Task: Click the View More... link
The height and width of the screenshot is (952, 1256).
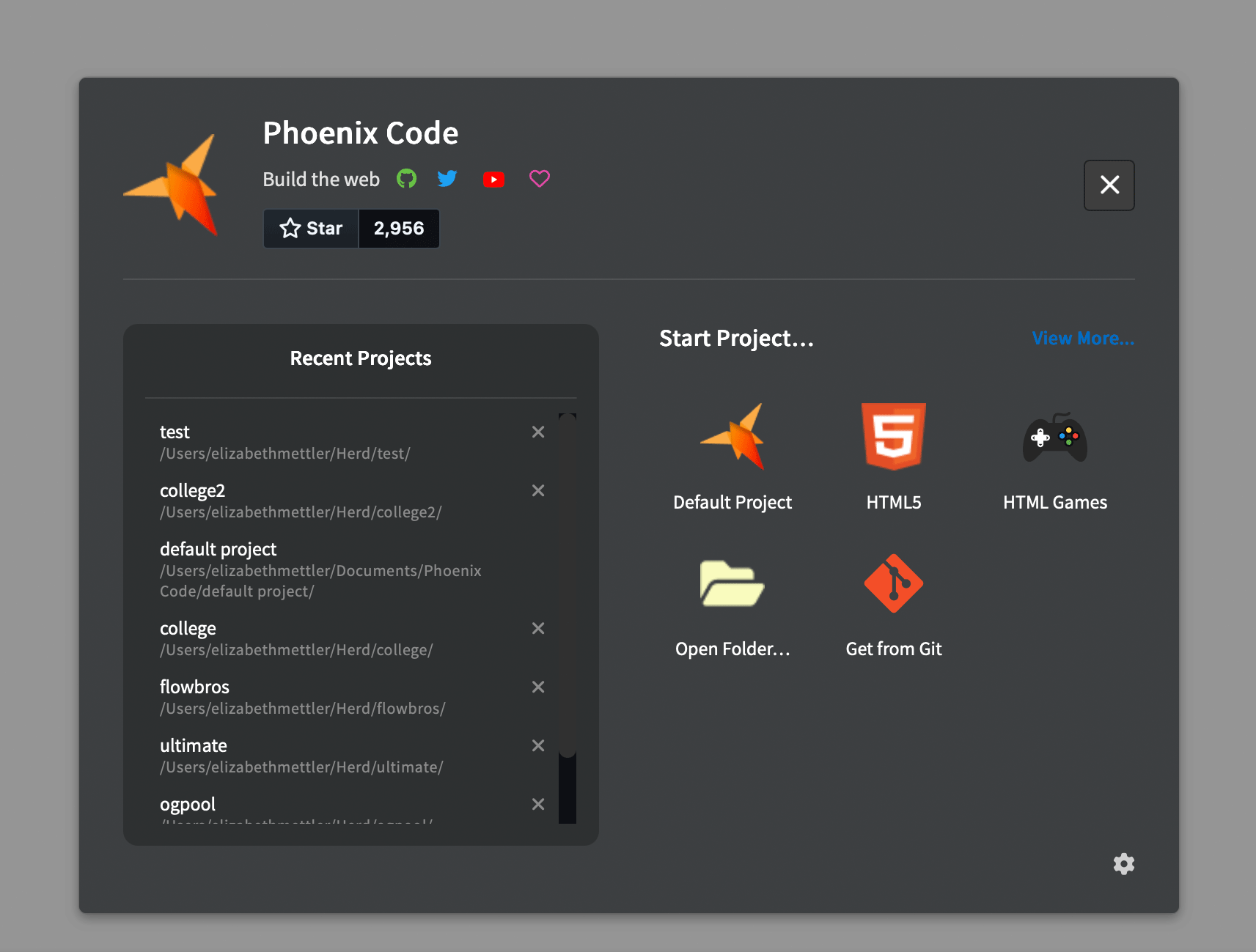Action: 1083,339
